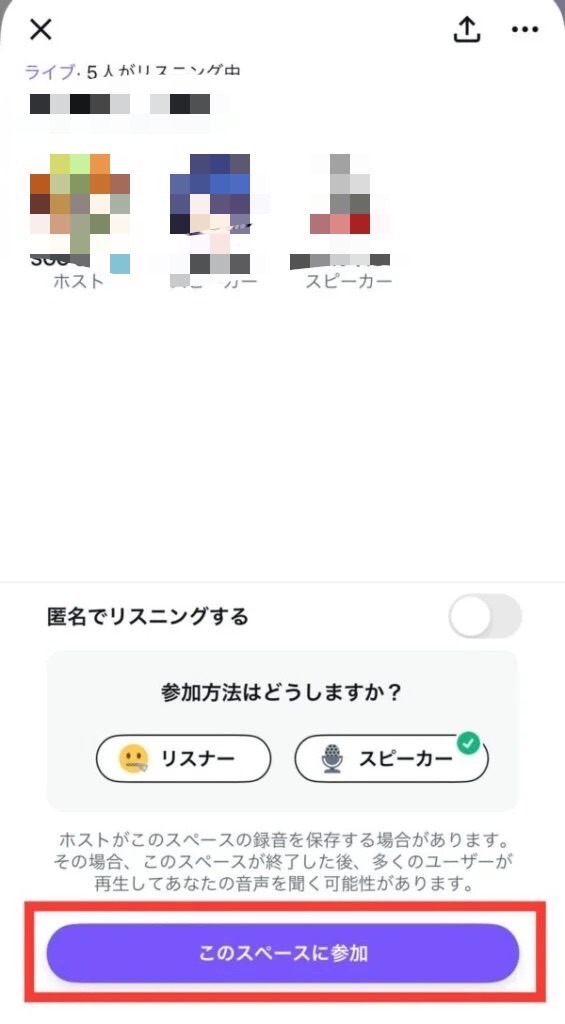Toggle the 匿名でリスニングする switch
Viewport: 565px width, 1024px height.
coord(485,616)
